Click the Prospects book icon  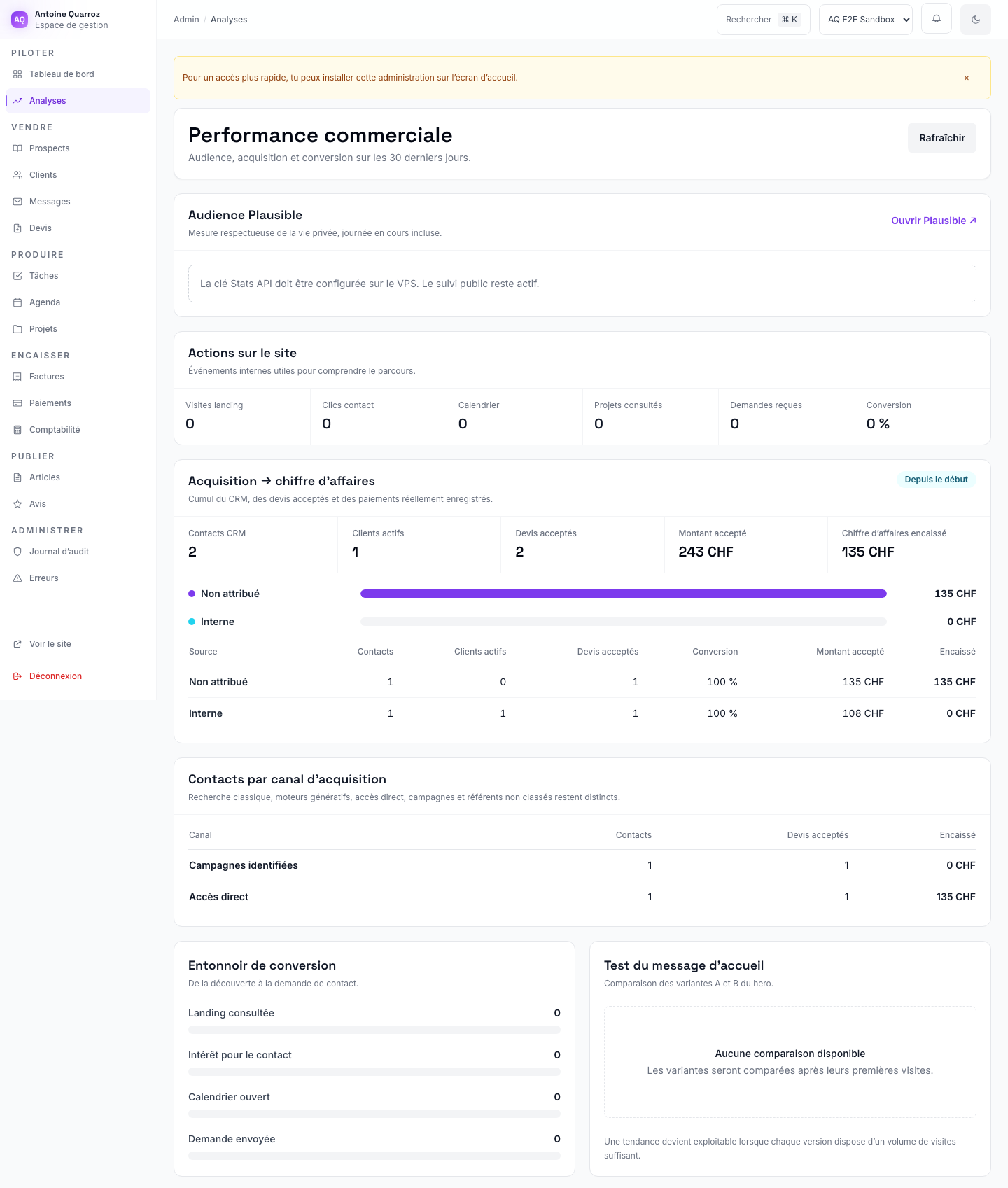[17, 148]
